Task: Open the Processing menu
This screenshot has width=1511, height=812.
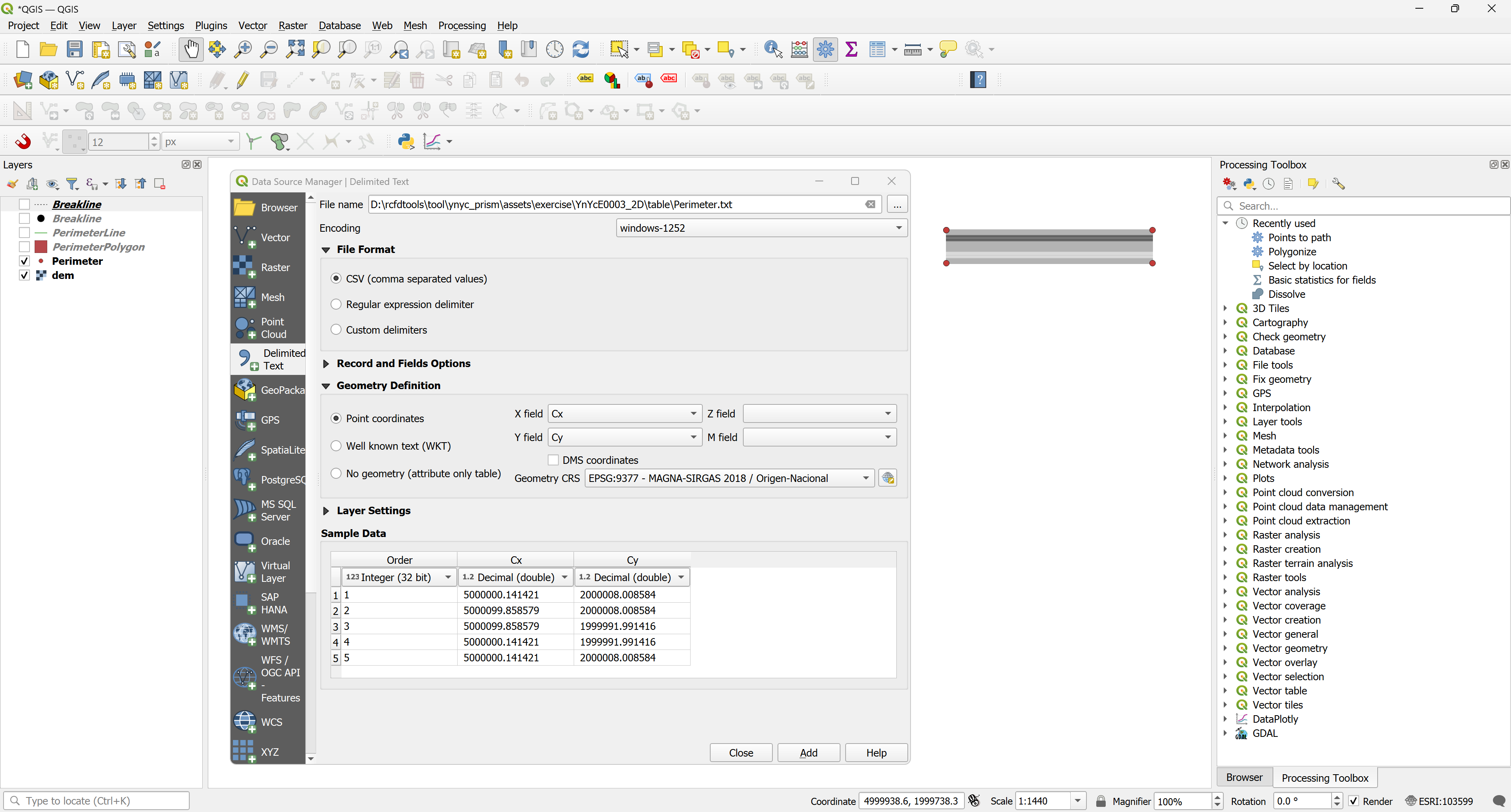Action: (462, 25)
